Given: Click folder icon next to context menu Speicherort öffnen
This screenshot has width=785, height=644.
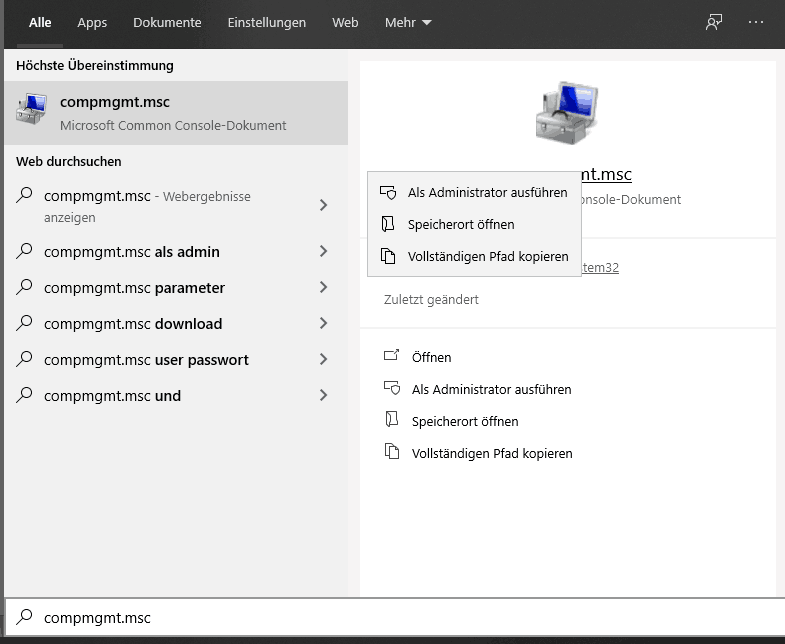Looking at the screenshot, I should pyautogui.click(x=388, y=224).
